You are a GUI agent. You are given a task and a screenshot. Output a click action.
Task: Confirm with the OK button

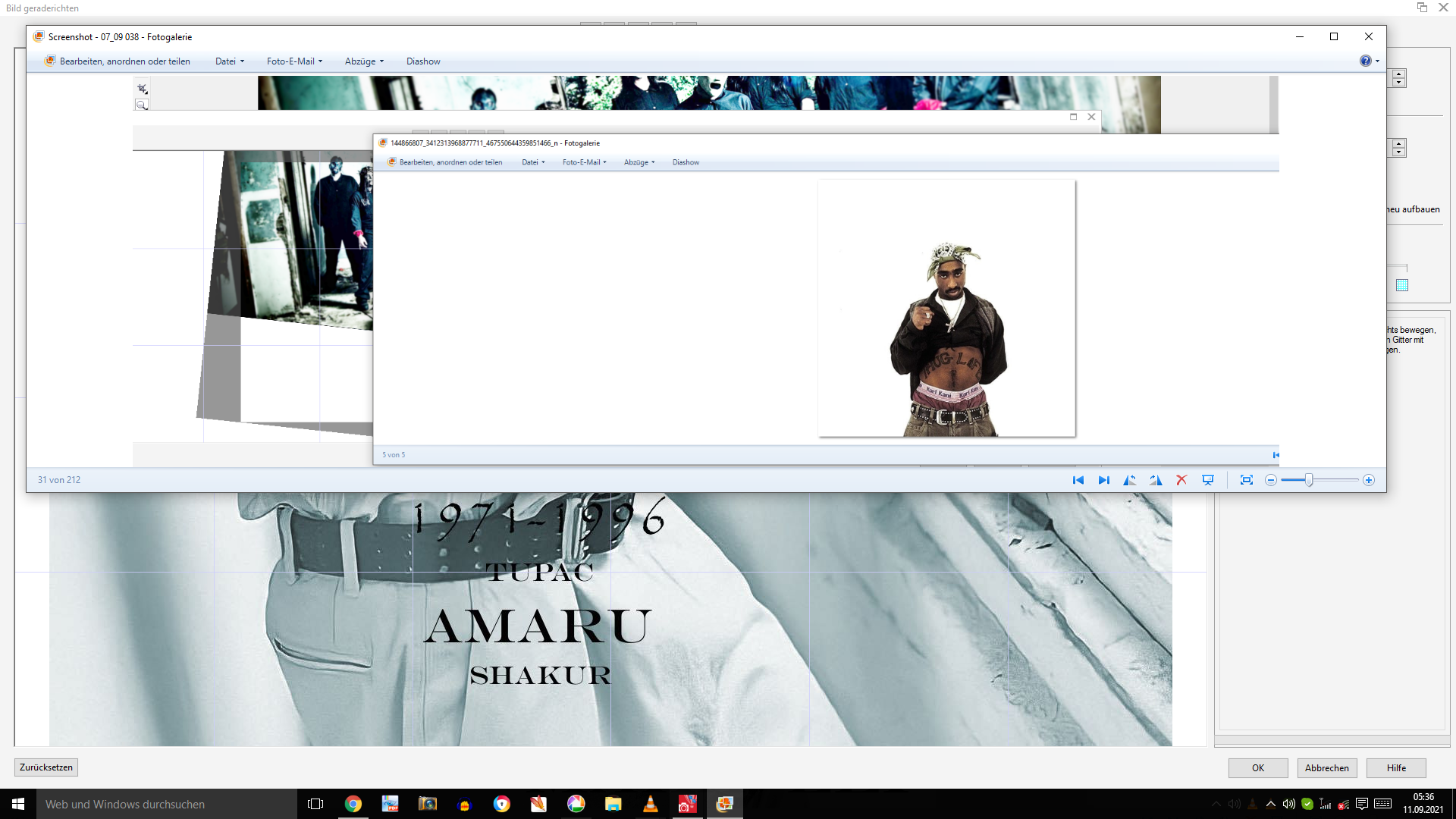pos(1258,768)
